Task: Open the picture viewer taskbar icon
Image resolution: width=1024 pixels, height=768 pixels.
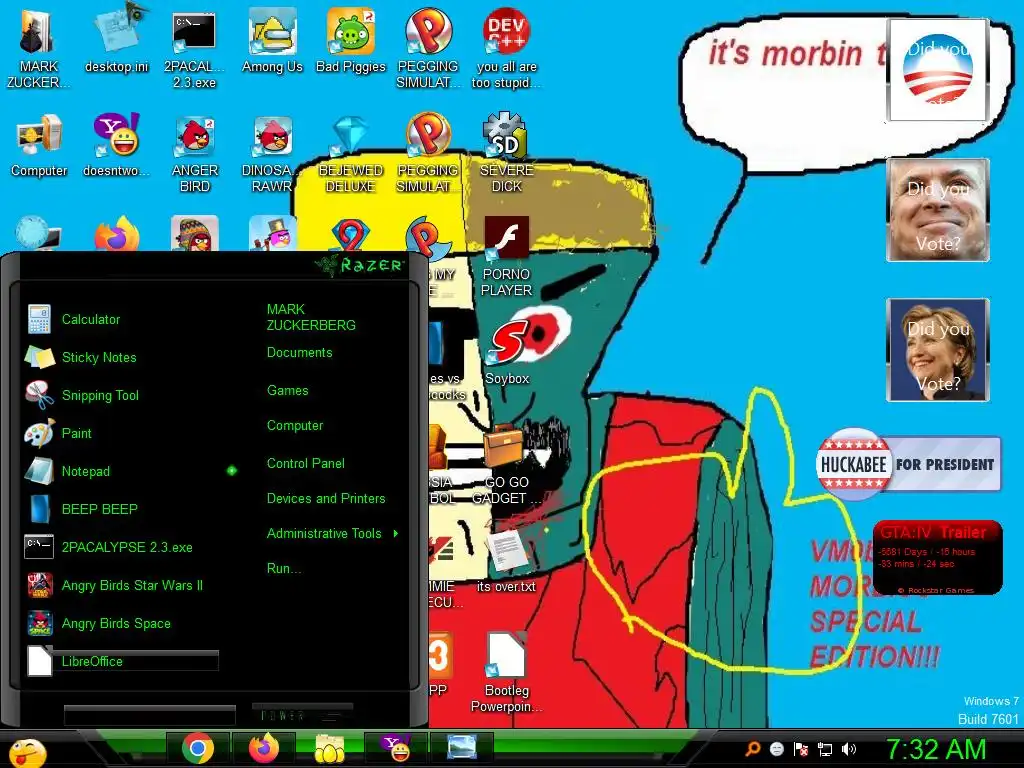Action: tap(462, 748)
